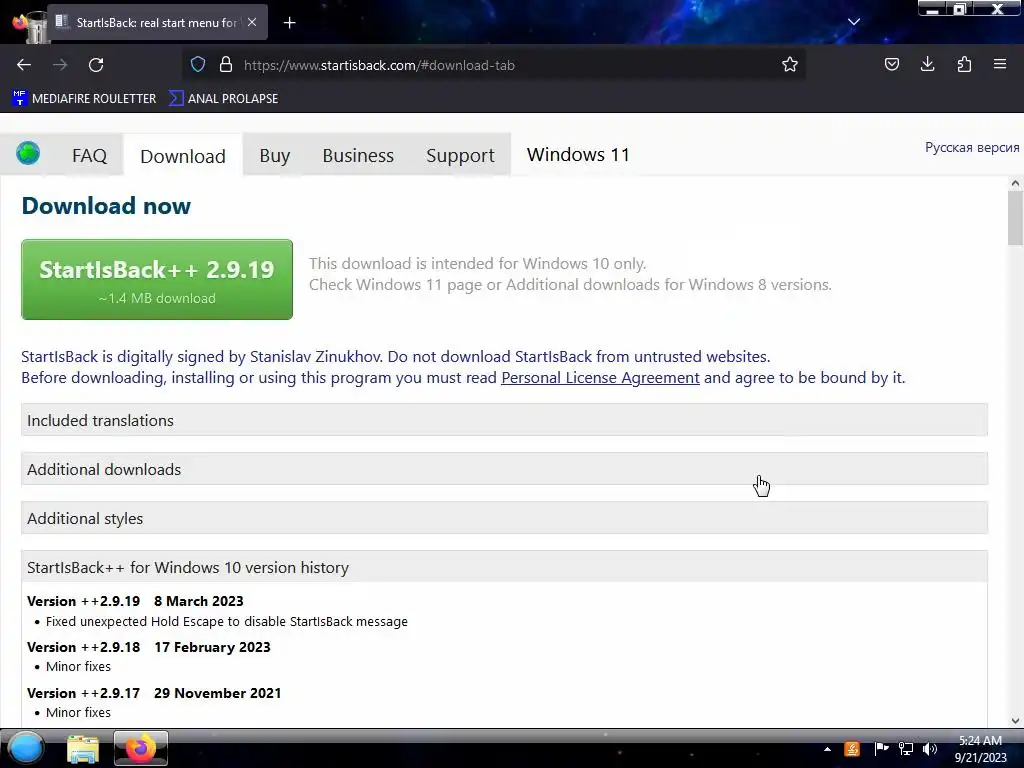The image size is (1024, 768).
Task: Click the taskbar clock showing 5:24 AM
Action: [x=980, y=749]
